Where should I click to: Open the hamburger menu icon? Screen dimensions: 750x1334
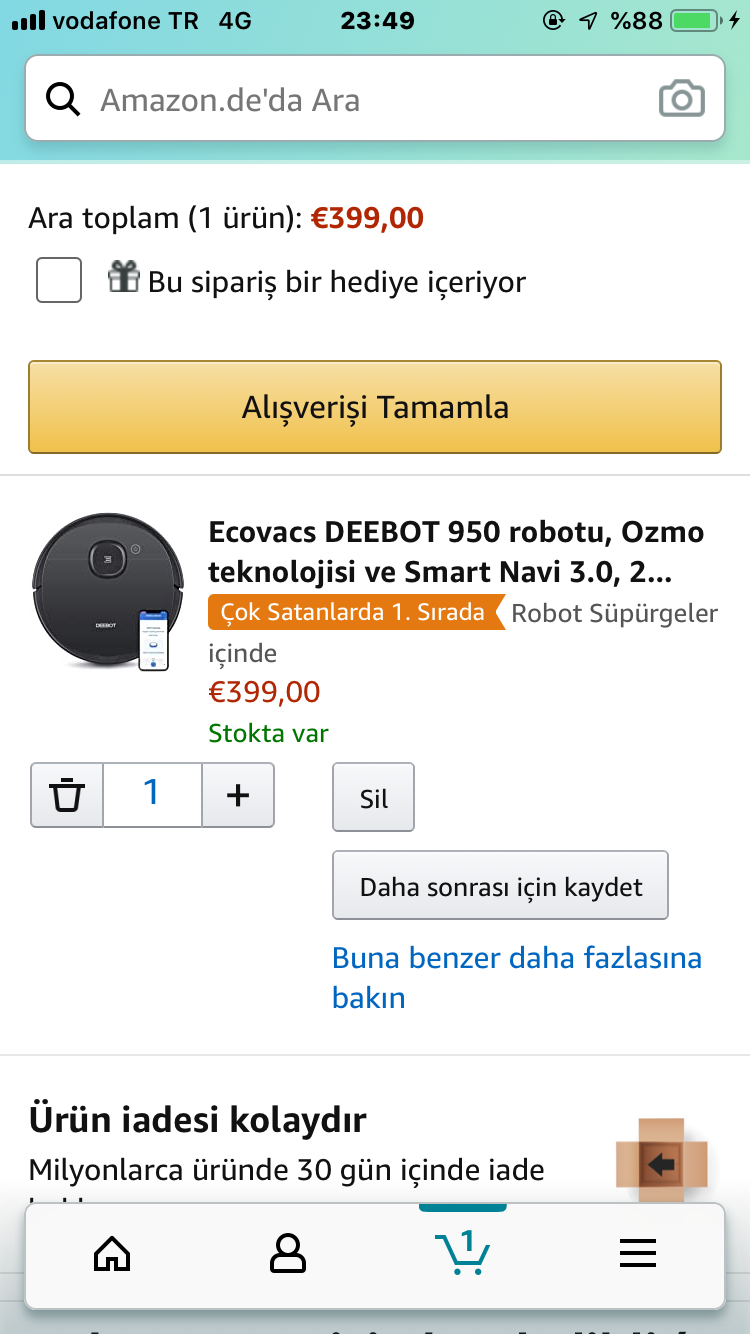(637, 1253)
